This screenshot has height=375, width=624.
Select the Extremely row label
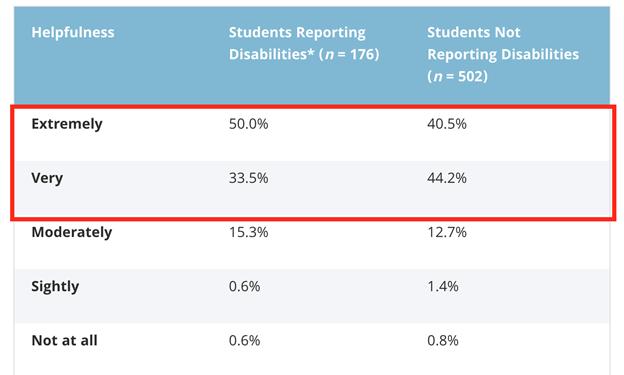(67, 124)
